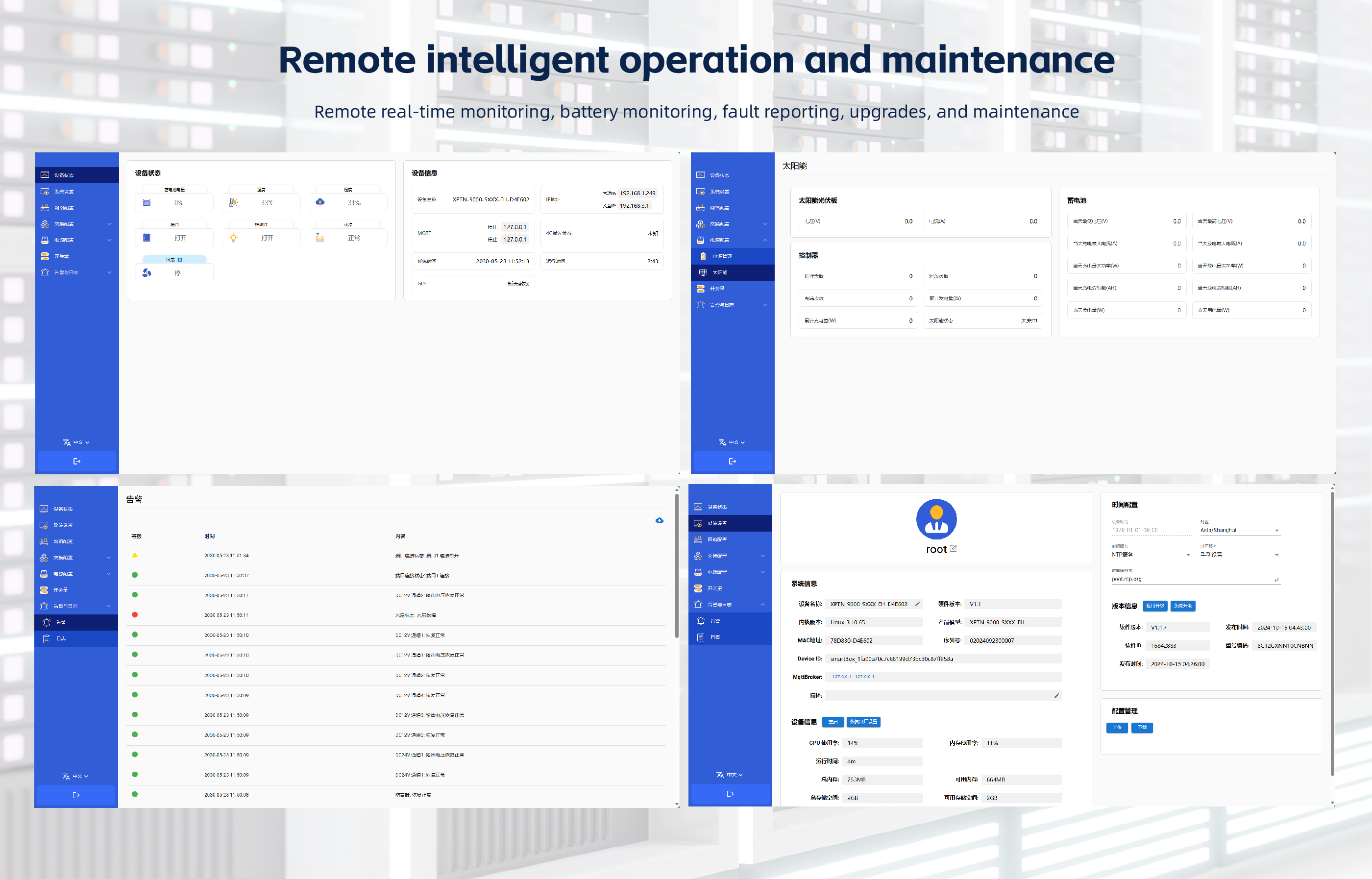Click the 恢复出厂设置 factory reset button
This screenshot has height=879, width=1372.
pyautogui.click(x=863, y=722)
